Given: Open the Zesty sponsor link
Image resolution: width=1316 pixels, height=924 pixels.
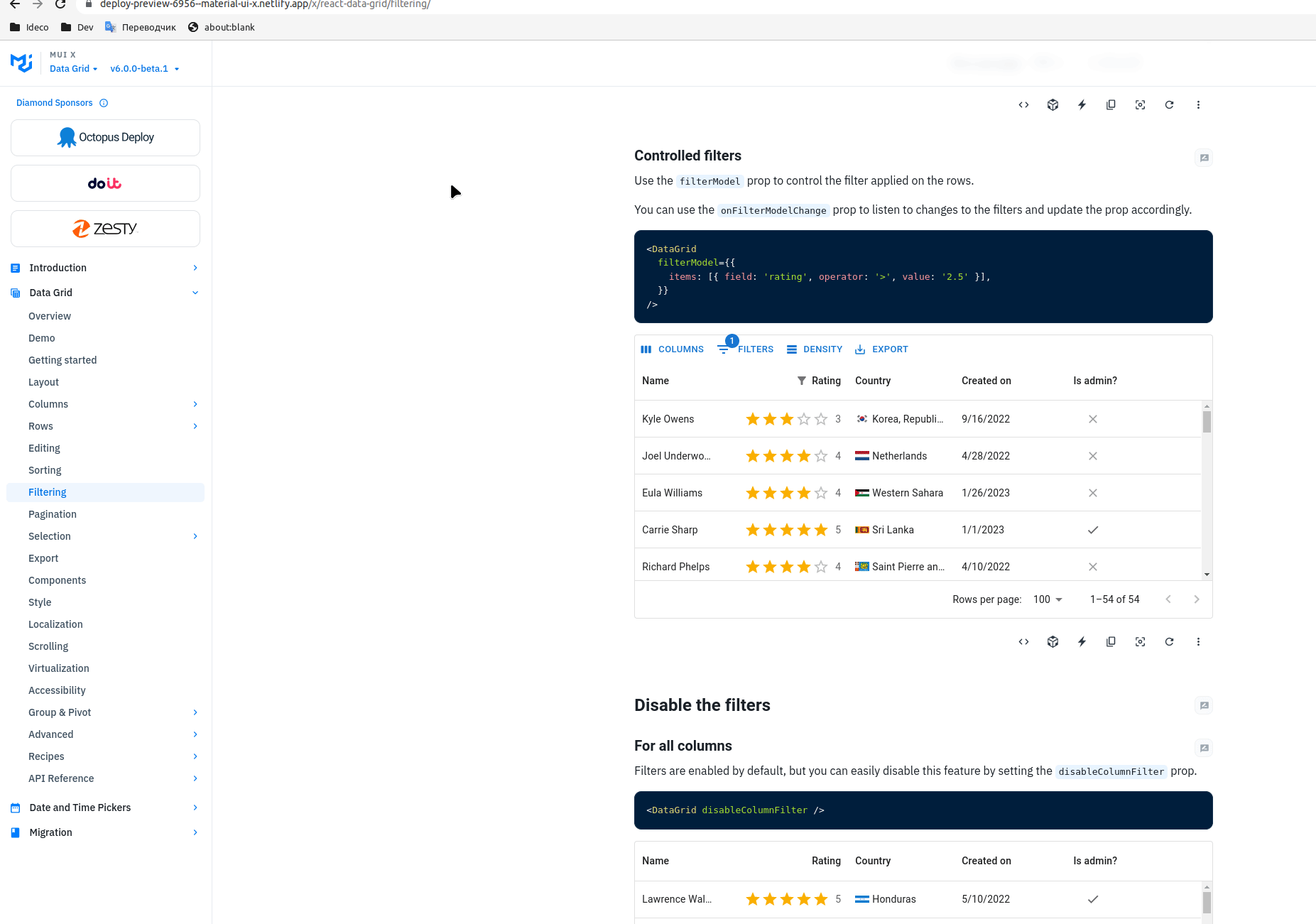Looking at the screenshot, I should pos(105,229).
